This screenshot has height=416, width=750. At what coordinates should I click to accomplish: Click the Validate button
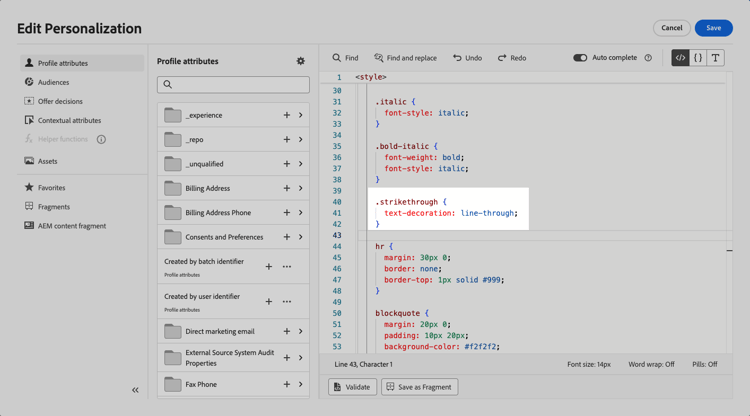[352, 387]
